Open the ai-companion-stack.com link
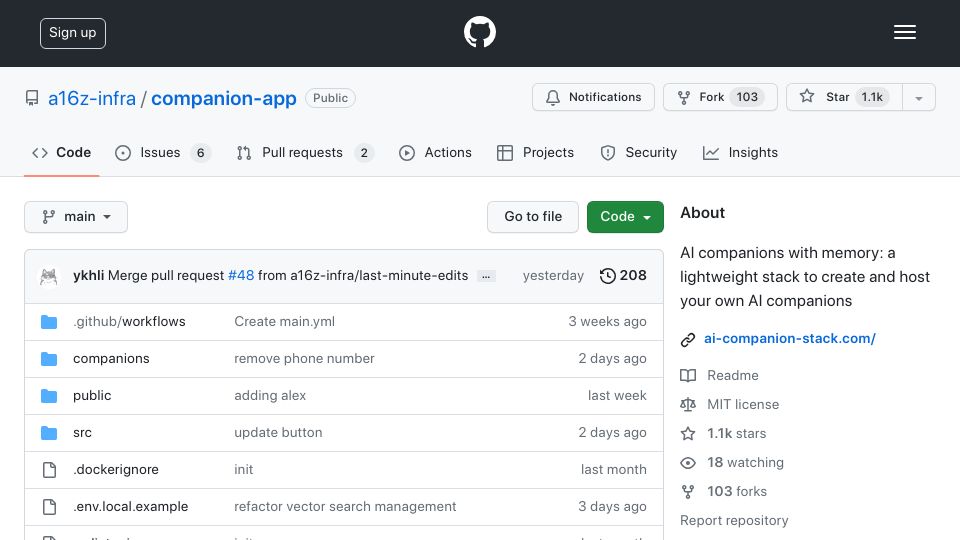 tap(790, 339)
